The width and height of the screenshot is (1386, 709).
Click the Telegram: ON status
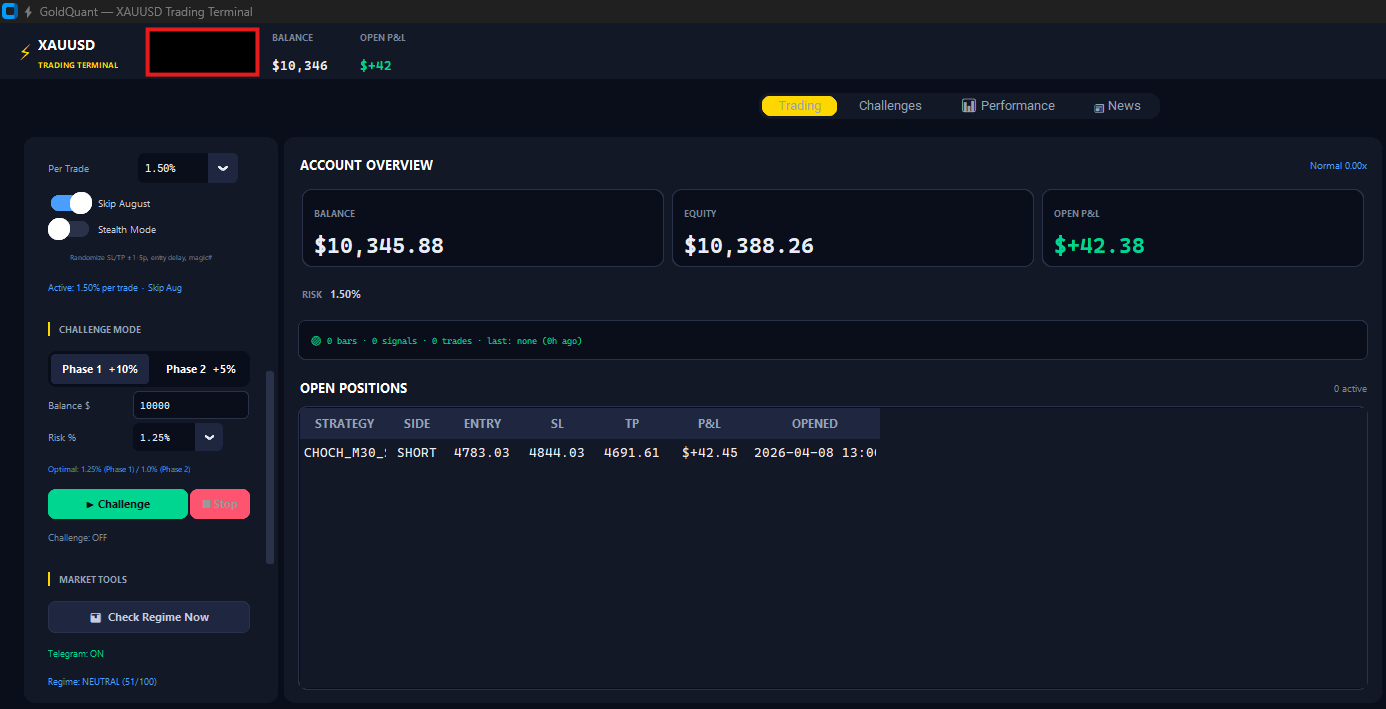76,654
